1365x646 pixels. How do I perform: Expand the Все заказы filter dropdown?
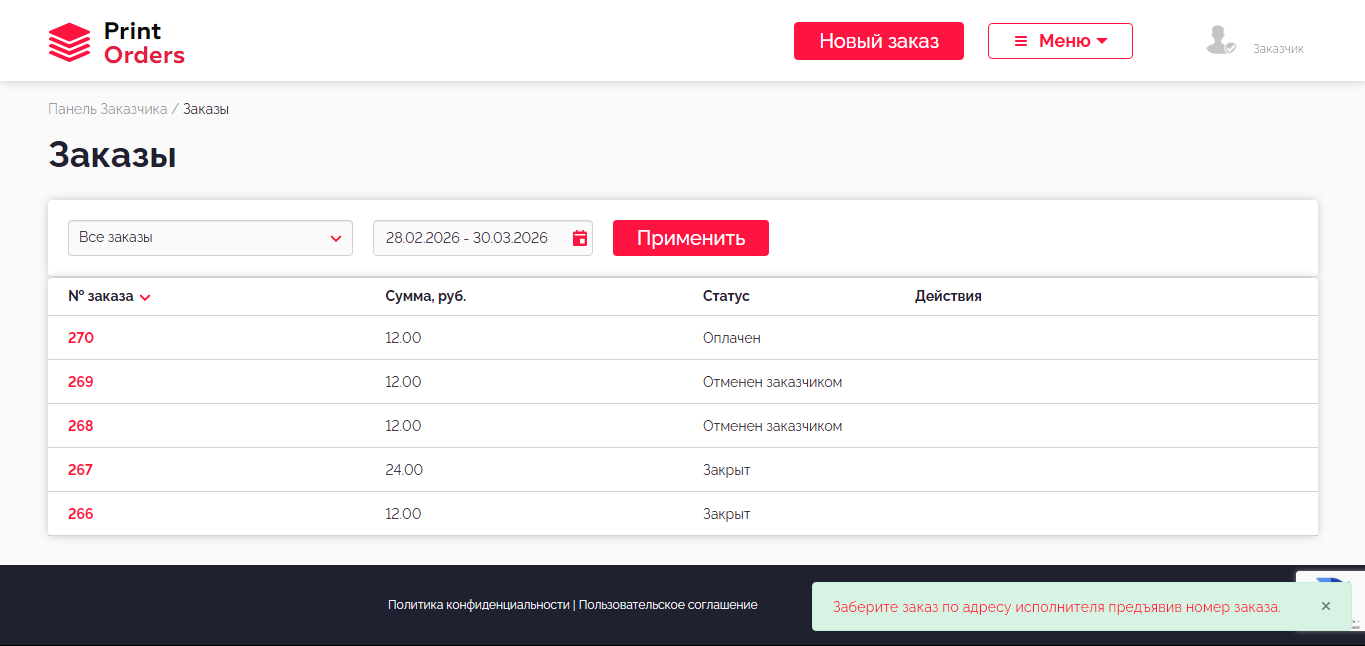click(x=210, y=238)
